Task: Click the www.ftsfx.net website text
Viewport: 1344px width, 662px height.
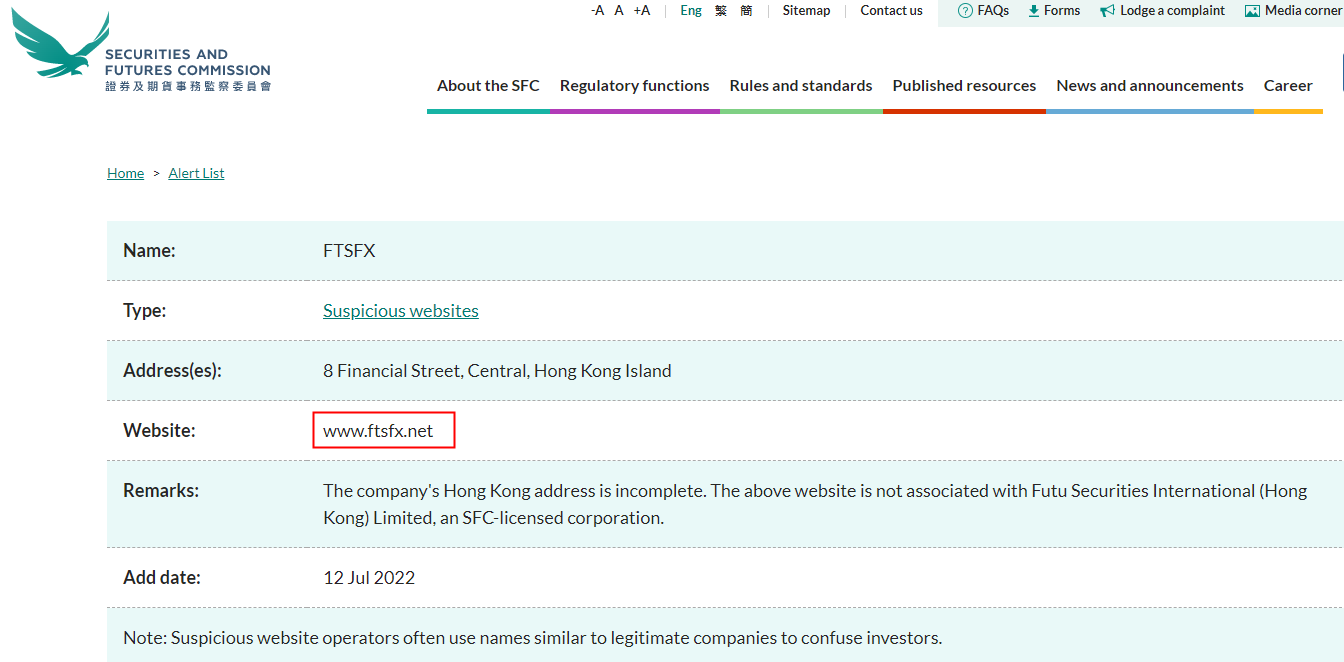Action: coord(378,431)
